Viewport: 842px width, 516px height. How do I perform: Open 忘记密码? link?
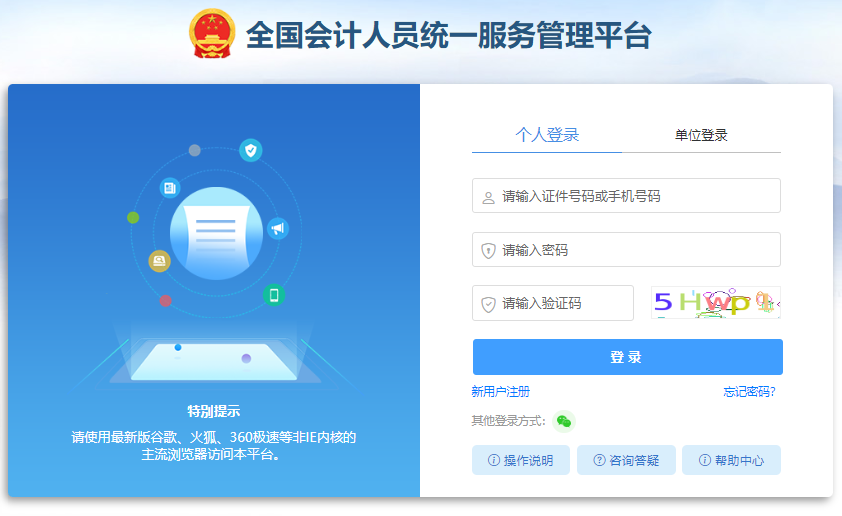point(749,392)
